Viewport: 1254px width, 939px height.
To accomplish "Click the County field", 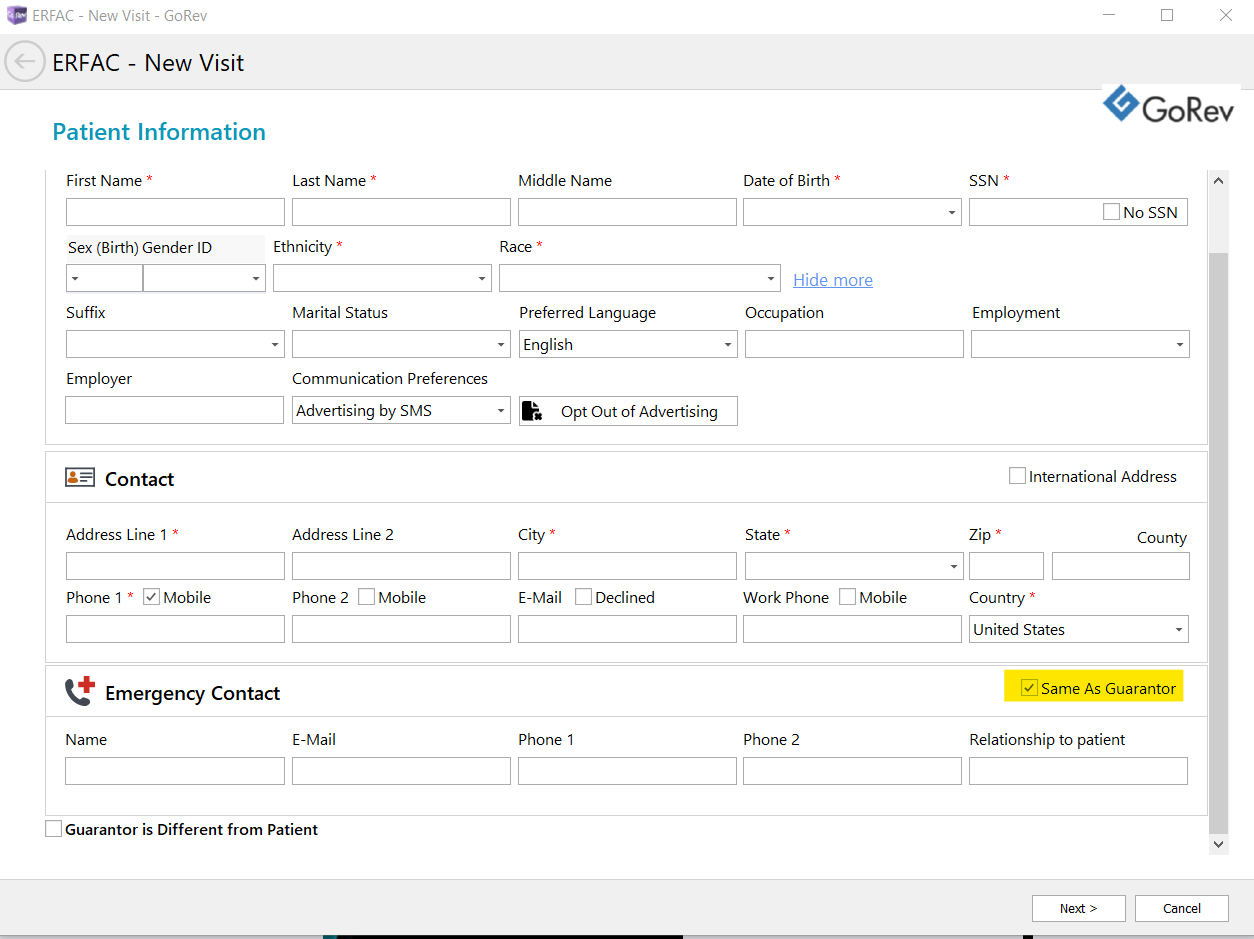I will 1121,566.
